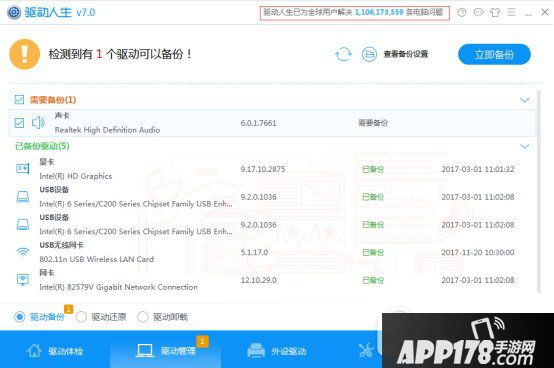The height and width of the screenshot is (368, 554).
Task: Toggle the 需要备份(1) group checkbox
Action: tap(19, 100)
